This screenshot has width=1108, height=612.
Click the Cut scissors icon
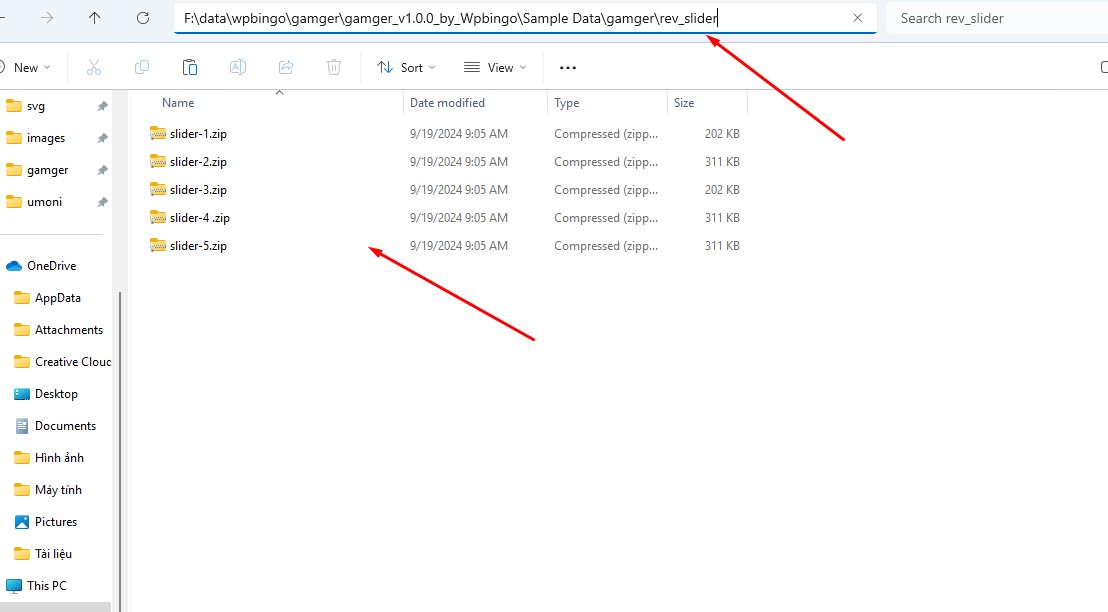[x=94, y=67]
